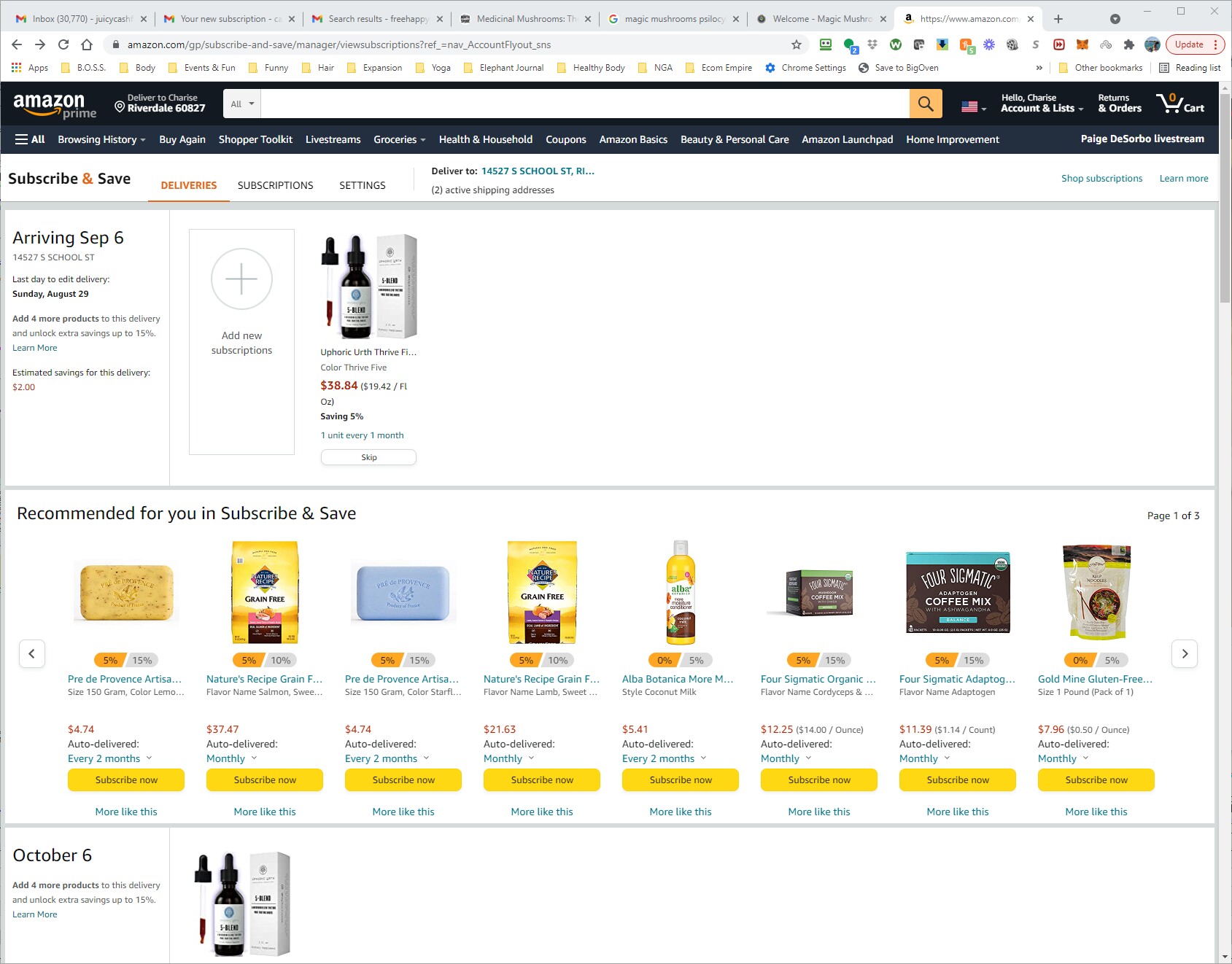Open the Shop subscriptions link
This screenshot has height=964, width=1232.
point(1101,178)
